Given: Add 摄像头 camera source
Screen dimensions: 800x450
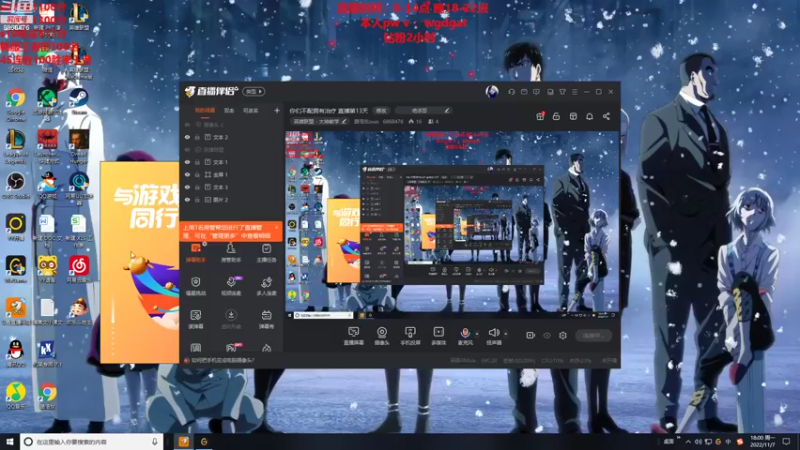Looking at the screenshot, I should coord(382,336).
